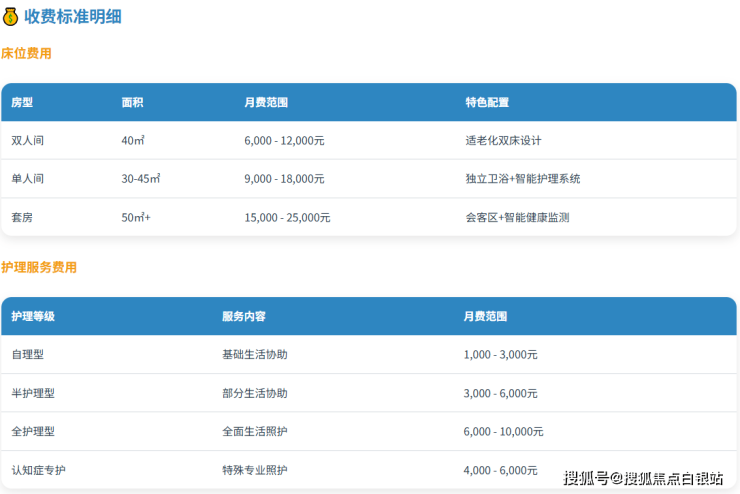Click the 月费范围 header in the bed fee table
Viewport: 740px width, 494px height.
pos(266,103)
